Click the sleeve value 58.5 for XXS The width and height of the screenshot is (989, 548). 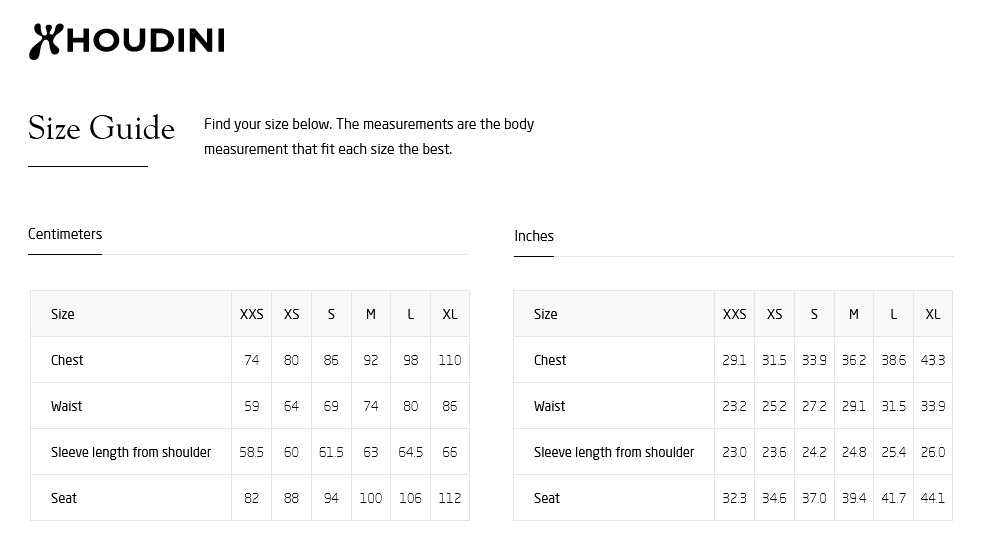point(251,452)
